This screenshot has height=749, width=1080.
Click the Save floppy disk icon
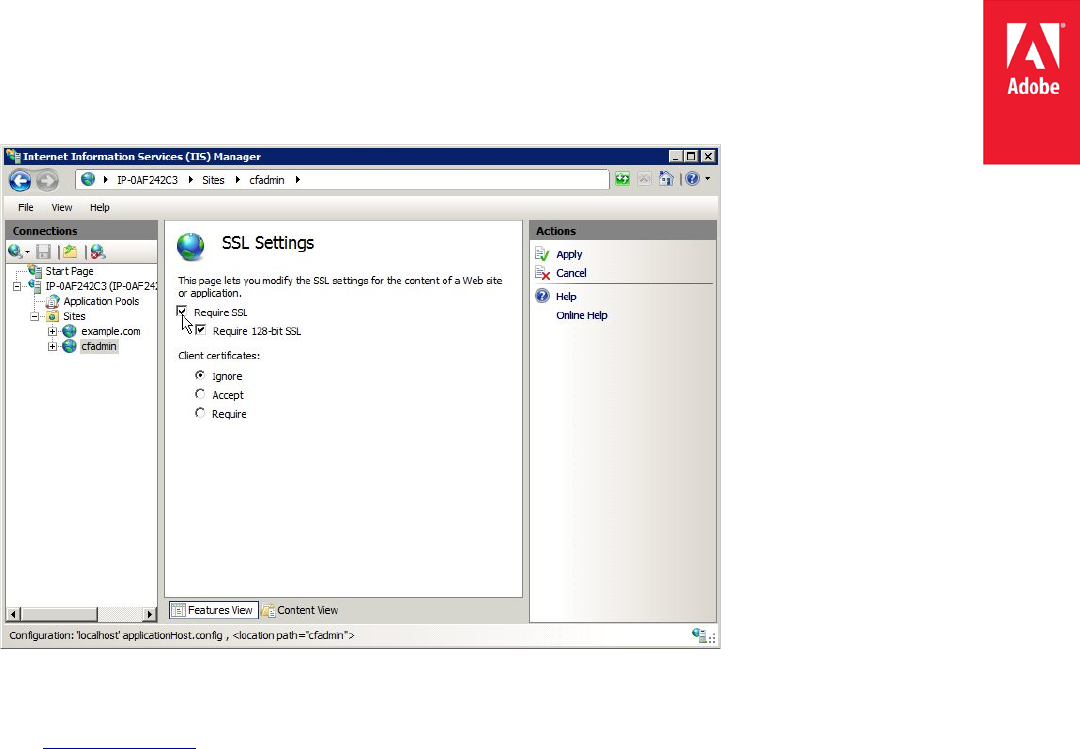43,252
